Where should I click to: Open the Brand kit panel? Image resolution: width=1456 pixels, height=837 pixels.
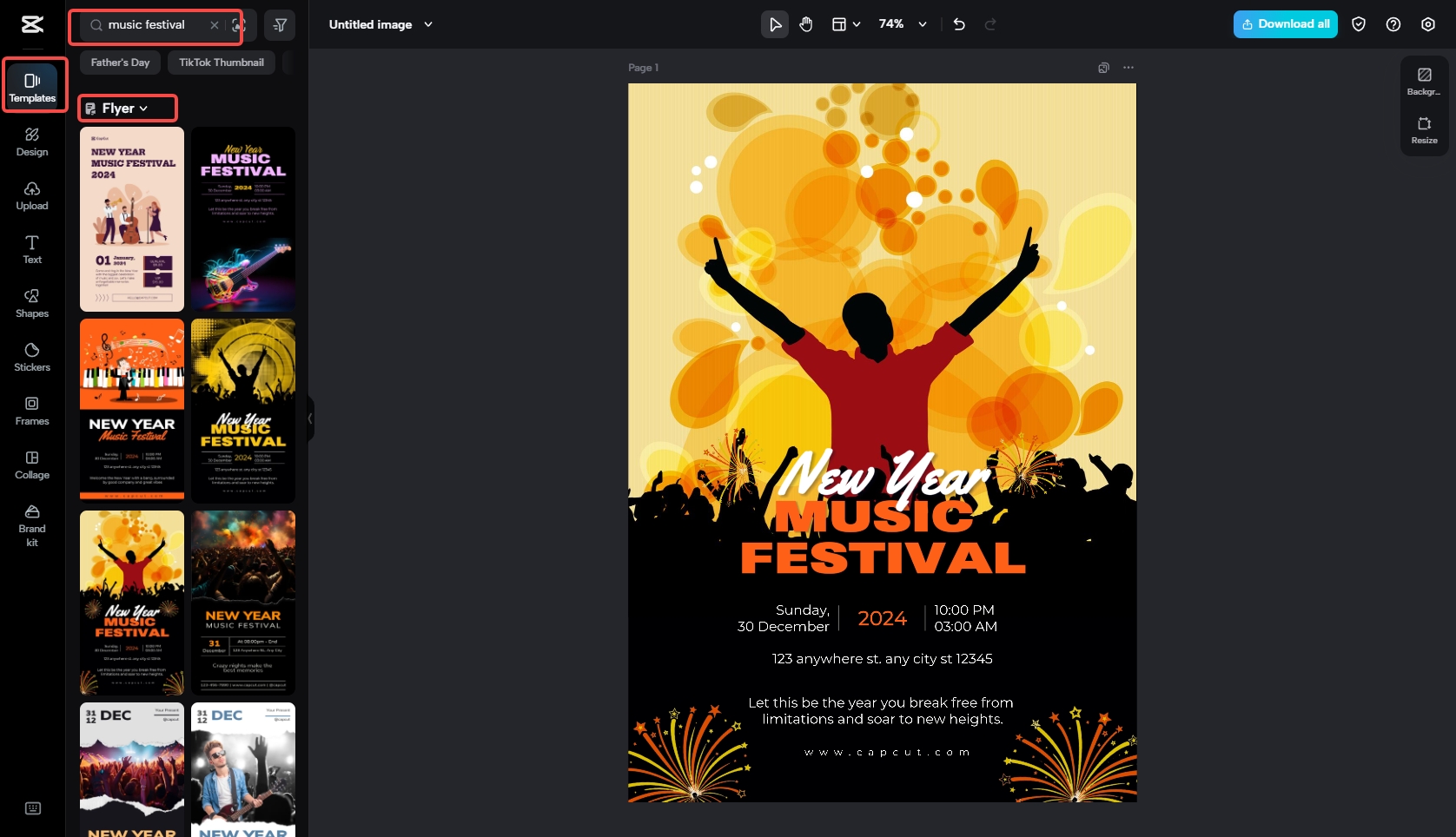tap(31, 524)
